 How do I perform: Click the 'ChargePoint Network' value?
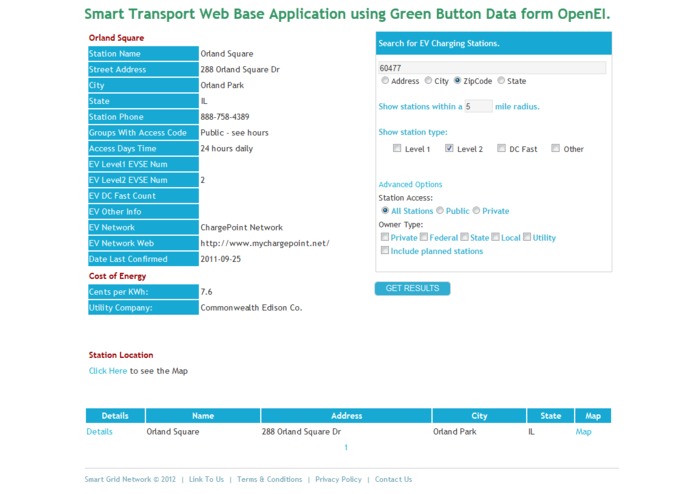click(242, 228)
